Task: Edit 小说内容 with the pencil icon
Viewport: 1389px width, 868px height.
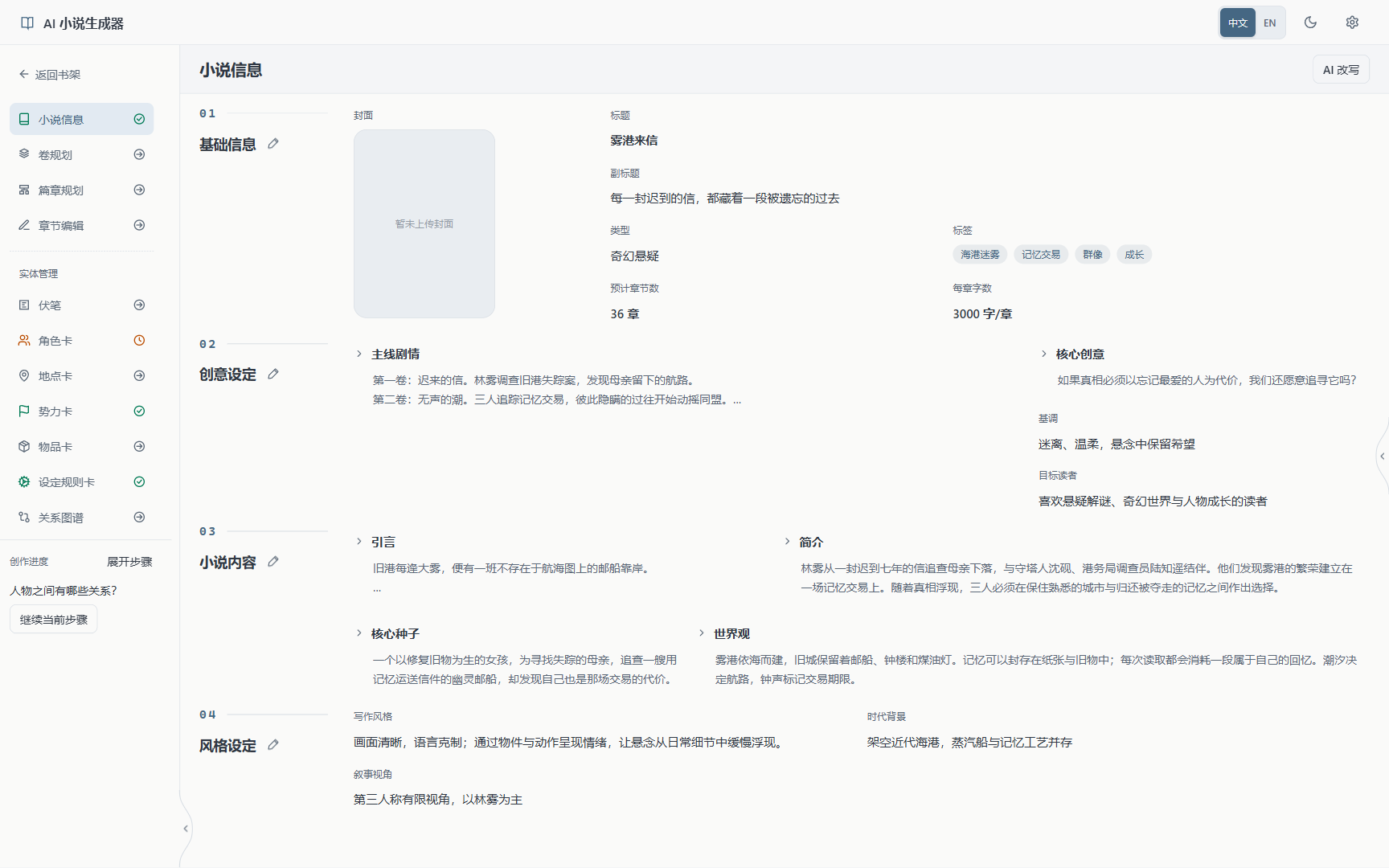Action: point(273,562)
